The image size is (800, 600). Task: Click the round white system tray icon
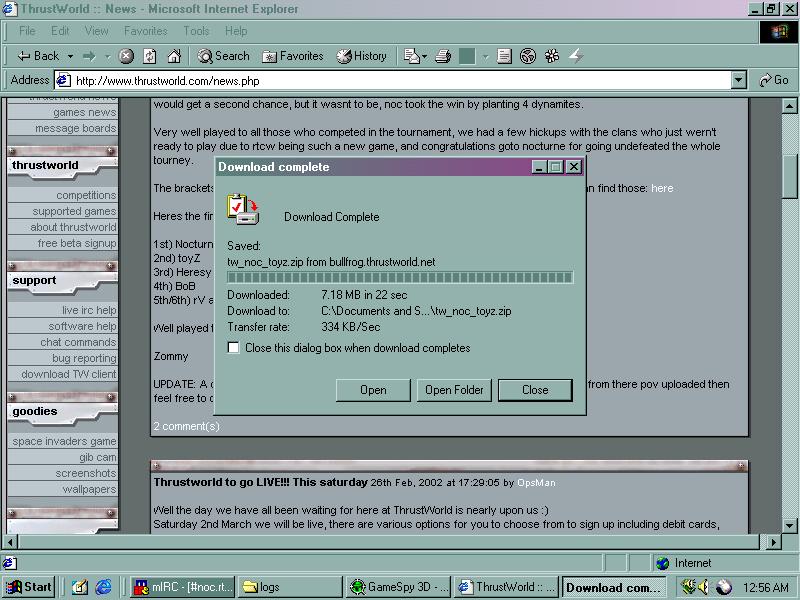click(x=723, y=587)
